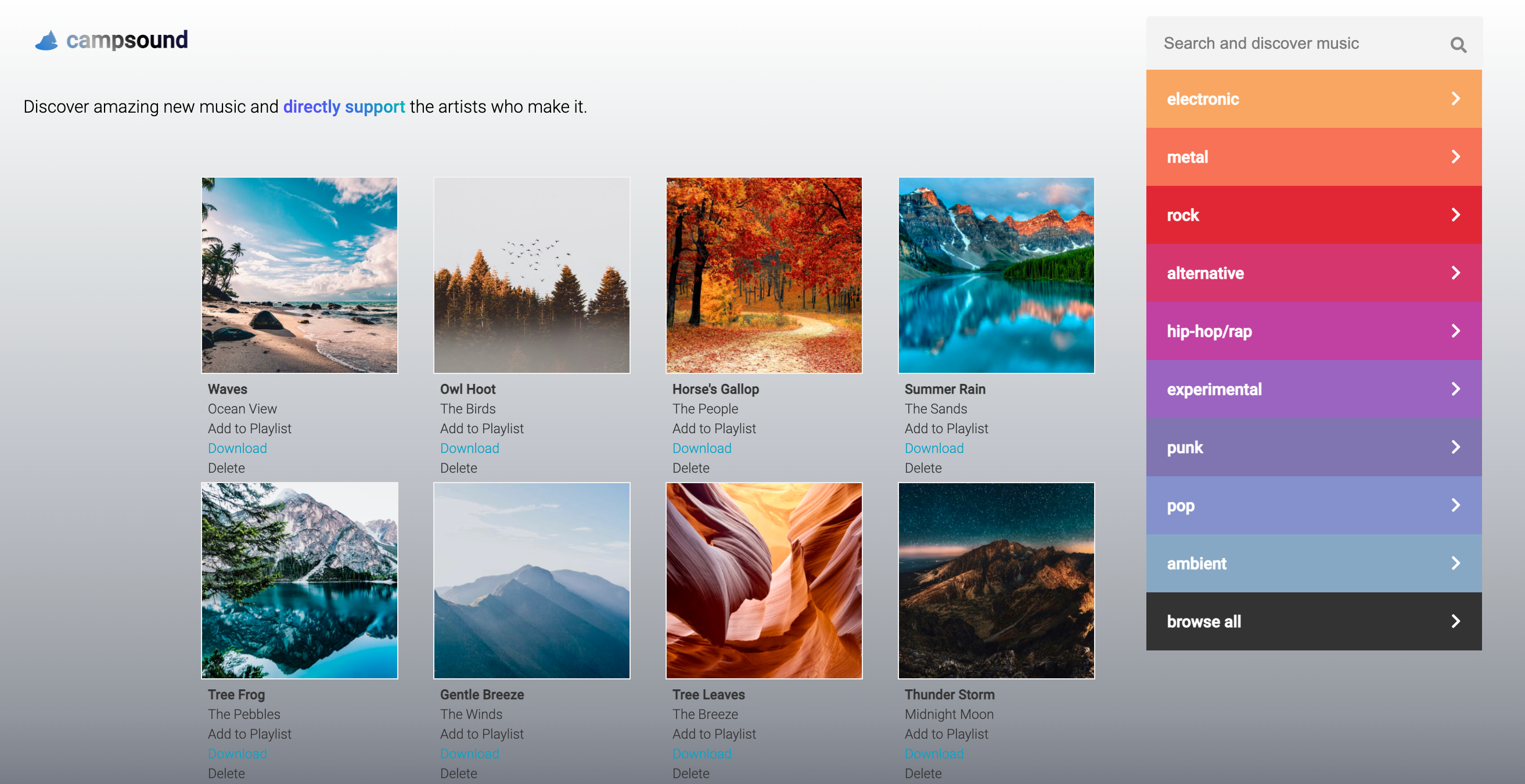
Task: Click the 'The Breeze' artist name
Action: 705,714
